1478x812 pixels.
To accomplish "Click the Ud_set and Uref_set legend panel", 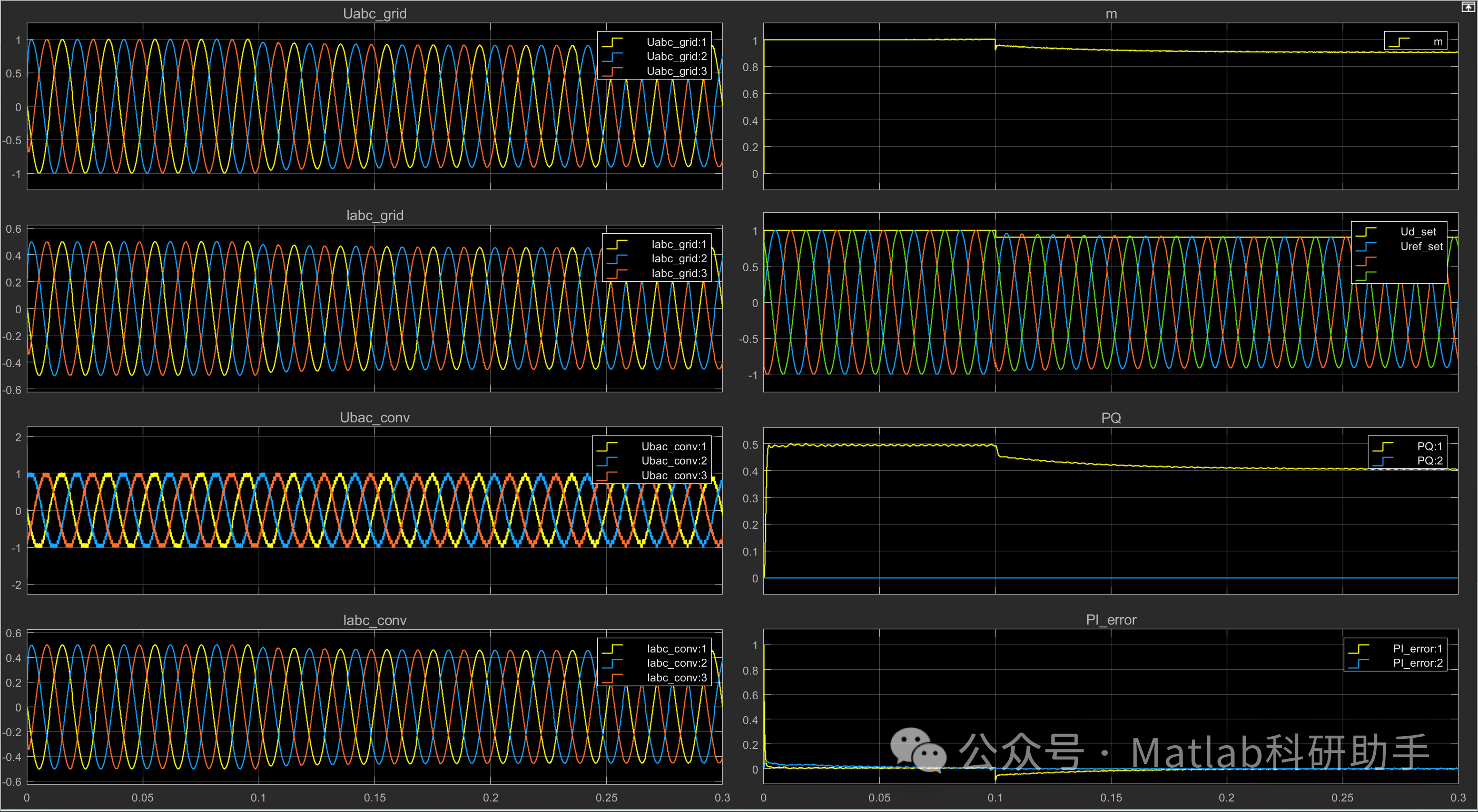I will point(1401,252).
